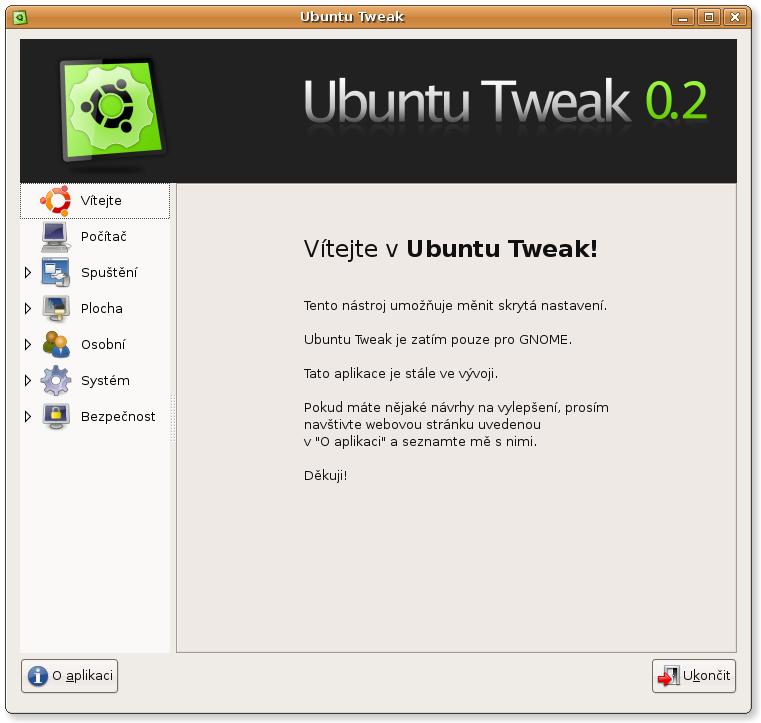761x723 pixels.
Task: Select the Počítač computer icon
Action: pyautogui.click(x=56, y=237)
